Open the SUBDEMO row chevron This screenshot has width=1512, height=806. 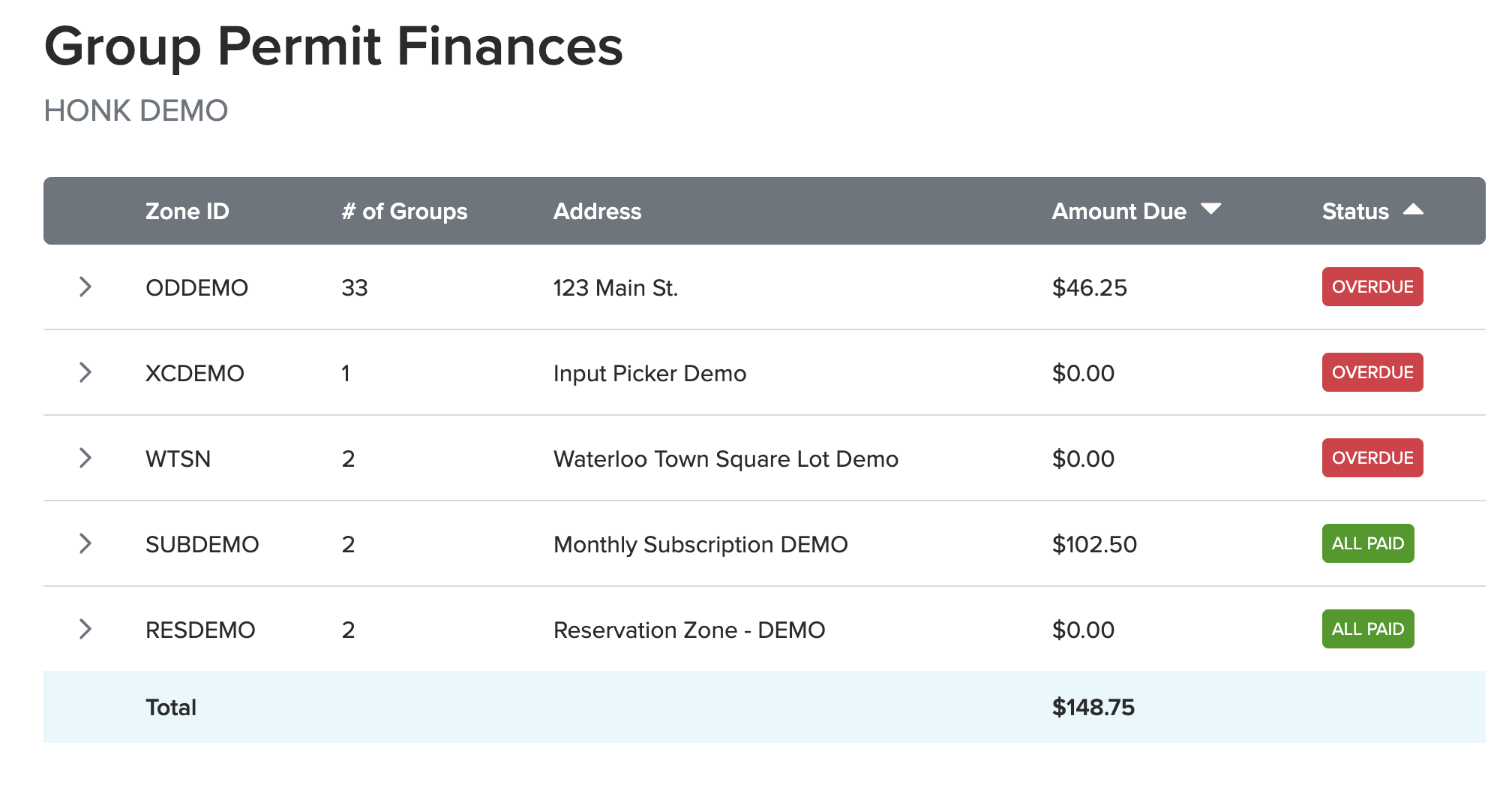85,543
